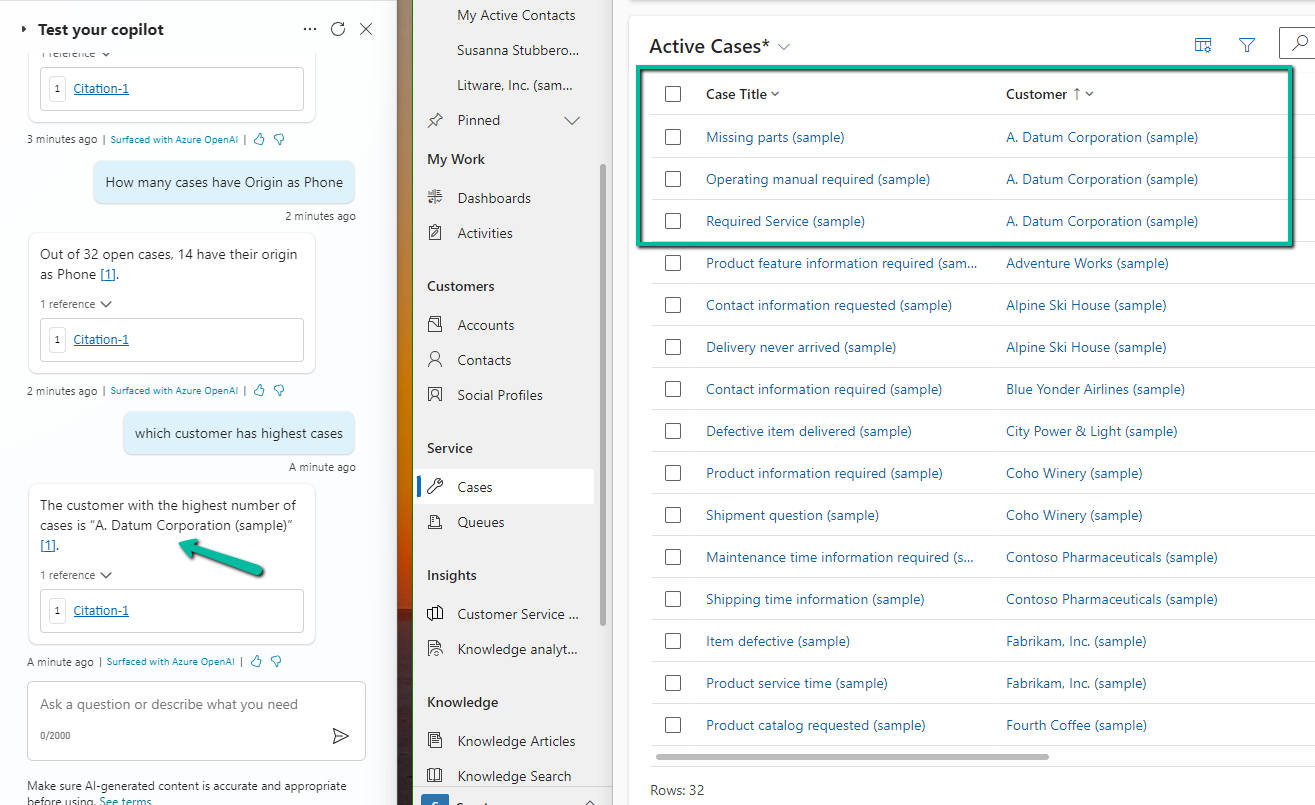Select checkbox for Item defective case
The width and height of the screenshot is (1315, 805).
point(673,641)
